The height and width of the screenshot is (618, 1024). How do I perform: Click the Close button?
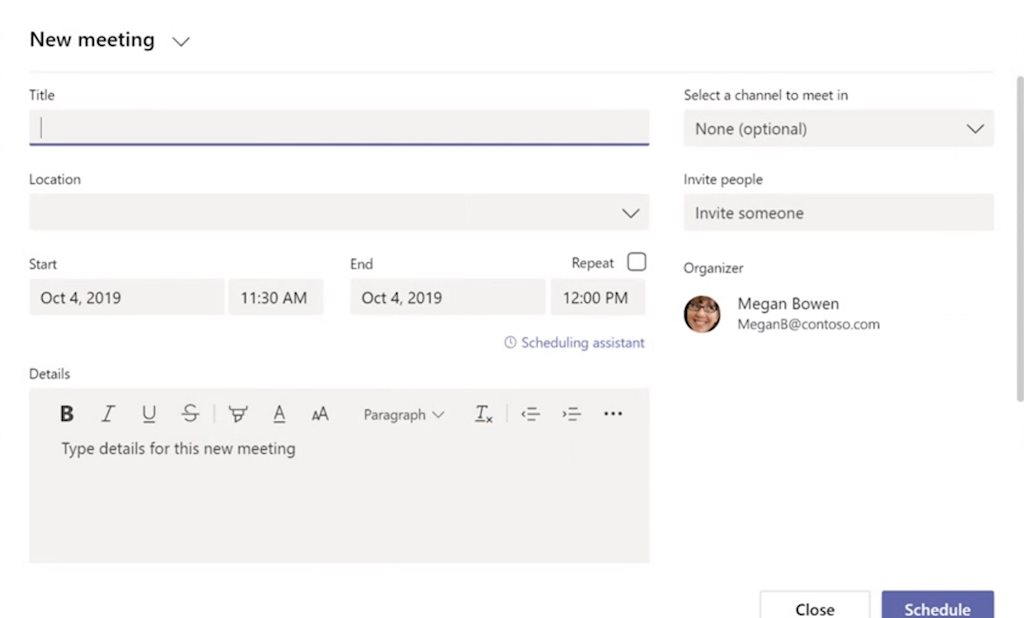(x=814, y=607)
